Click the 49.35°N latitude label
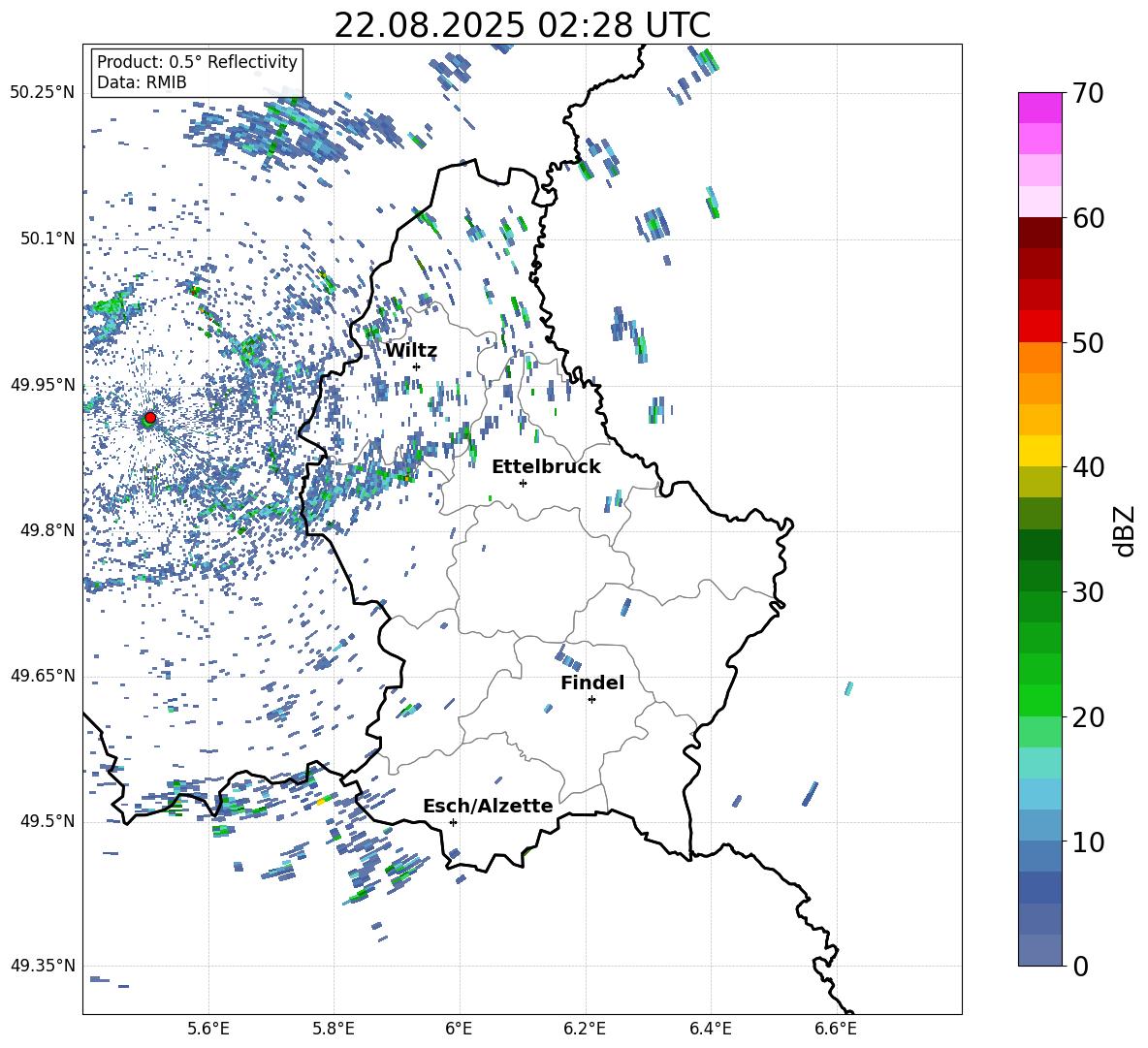The height and width of the screenshot is (1048, 1148). (43, 966)
